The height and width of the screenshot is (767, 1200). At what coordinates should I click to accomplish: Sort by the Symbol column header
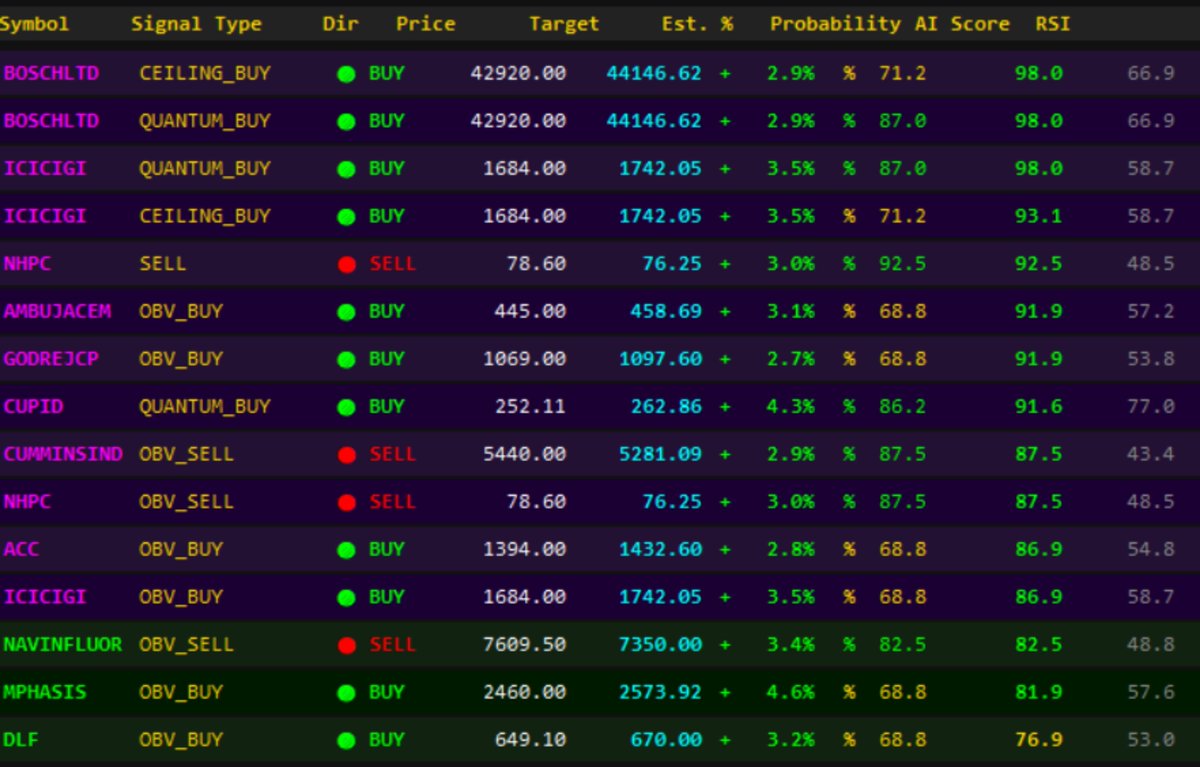(34, 24)
